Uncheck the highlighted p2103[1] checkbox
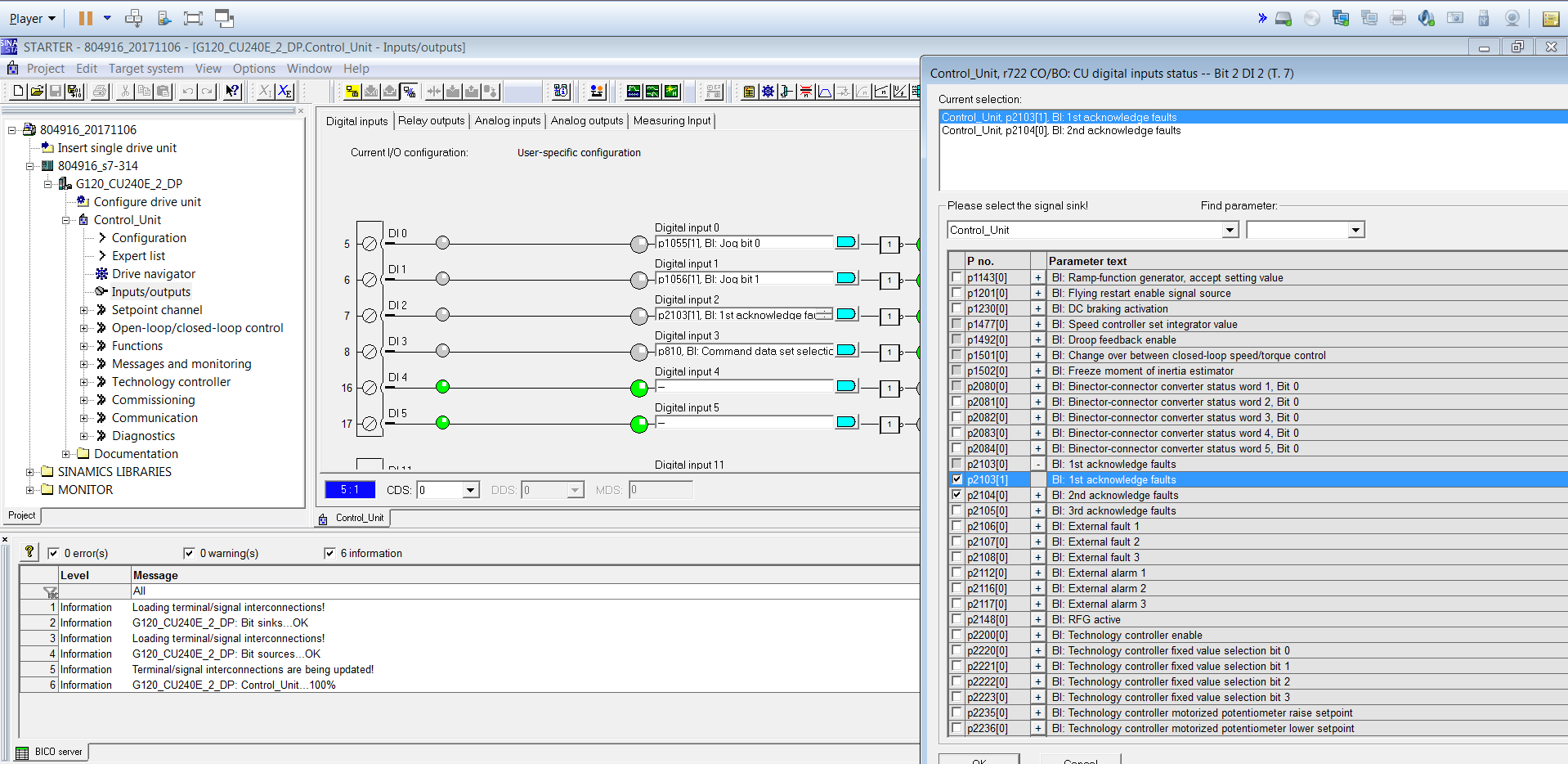1568x764 pixels. click(956, 479)
